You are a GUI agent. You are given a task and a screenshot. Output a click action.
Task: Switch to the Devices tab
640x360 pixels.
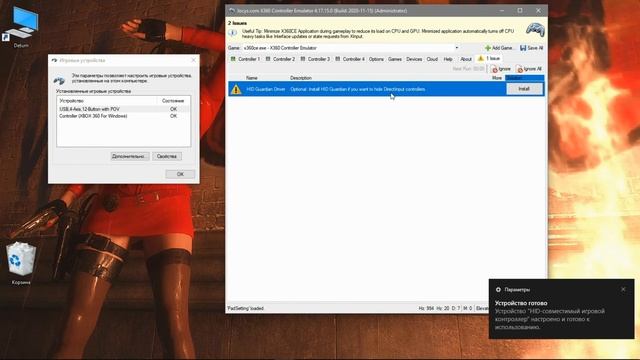[414, 59]
